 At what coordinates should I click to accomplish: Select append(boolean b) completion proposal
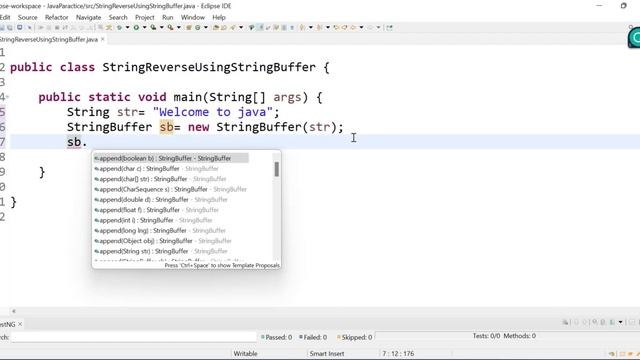(x=171, y=158)
